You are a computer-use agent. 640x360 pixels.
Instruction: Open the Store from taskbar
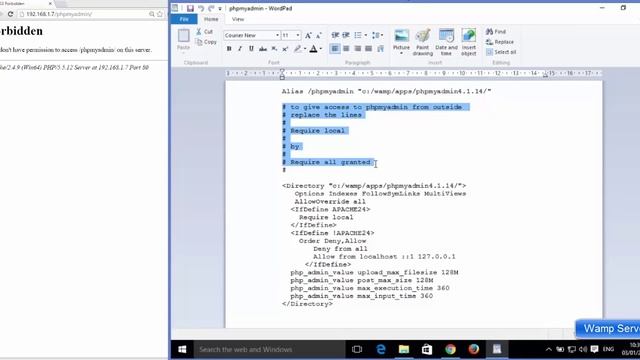point(427,349)
